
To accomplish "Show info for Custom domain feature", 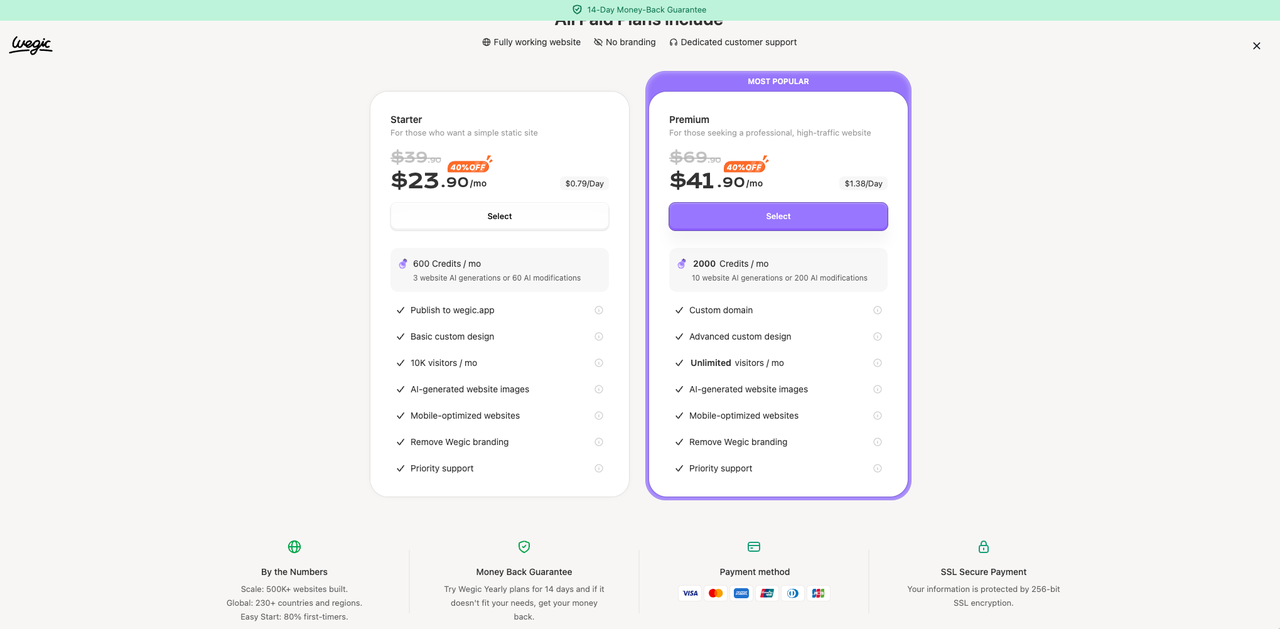I will (x=878, y=310).
